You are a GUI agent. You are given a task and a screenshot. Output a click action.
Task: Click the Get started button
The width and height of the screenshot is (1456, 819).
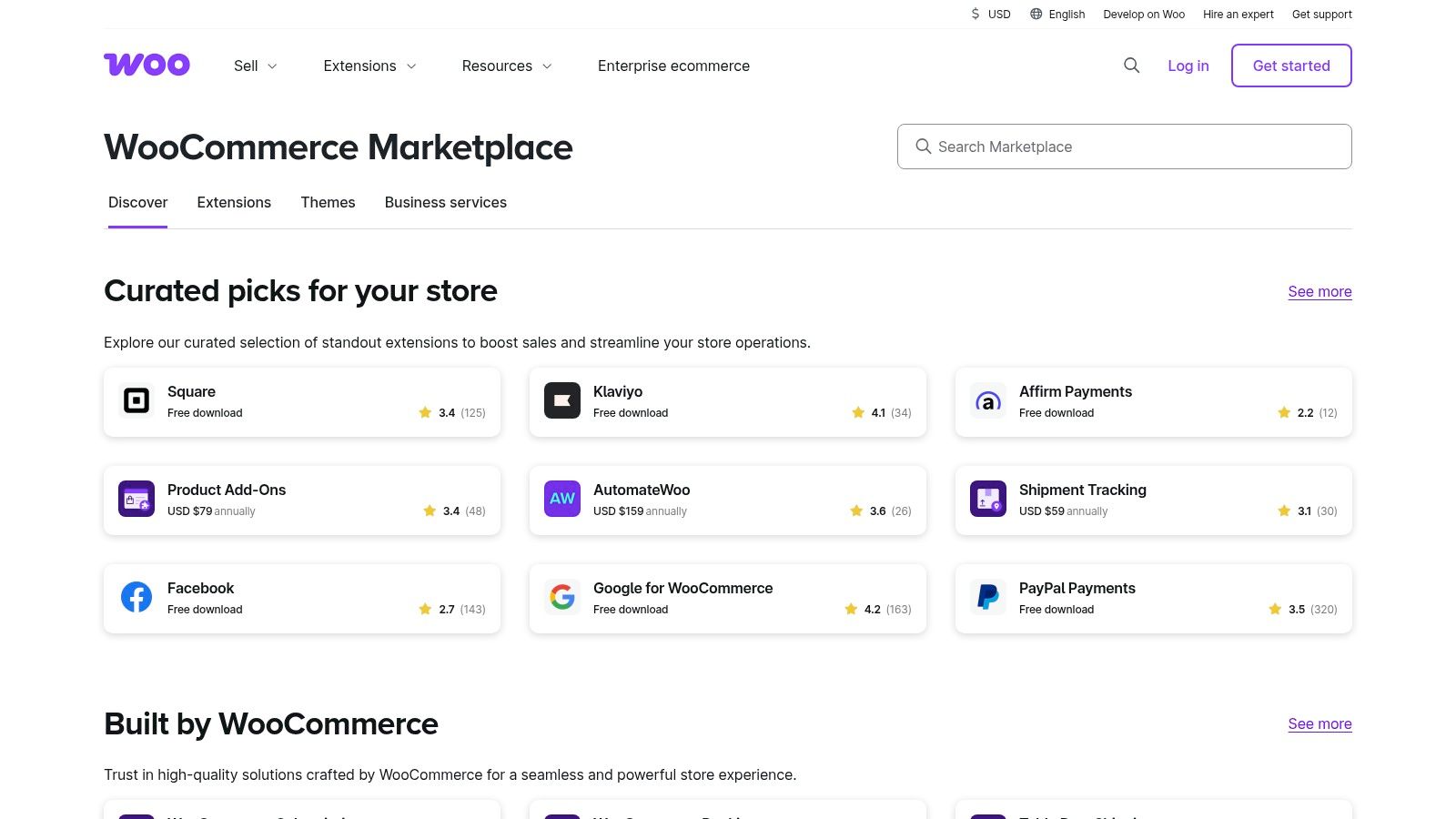pos(1290,66)
